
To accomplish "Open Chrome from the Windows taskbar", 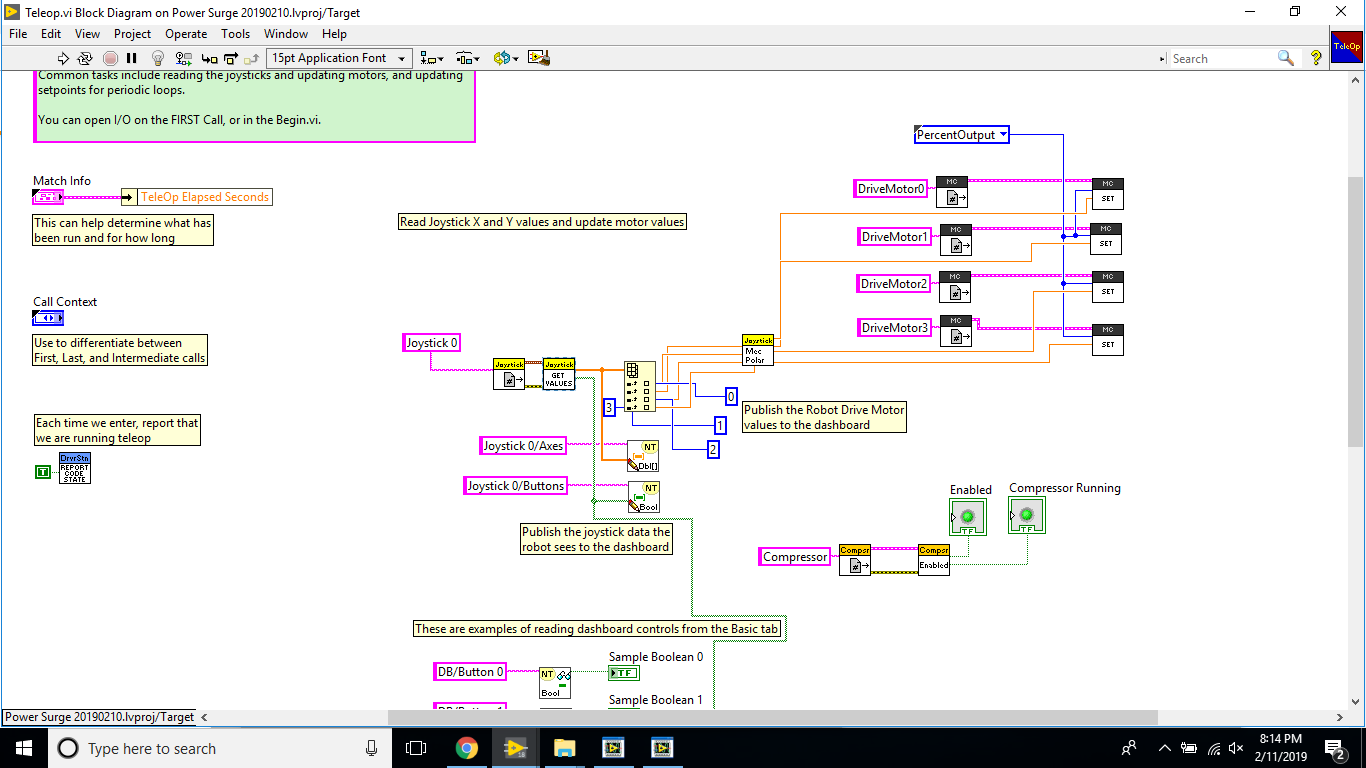I will coord(466,748).
